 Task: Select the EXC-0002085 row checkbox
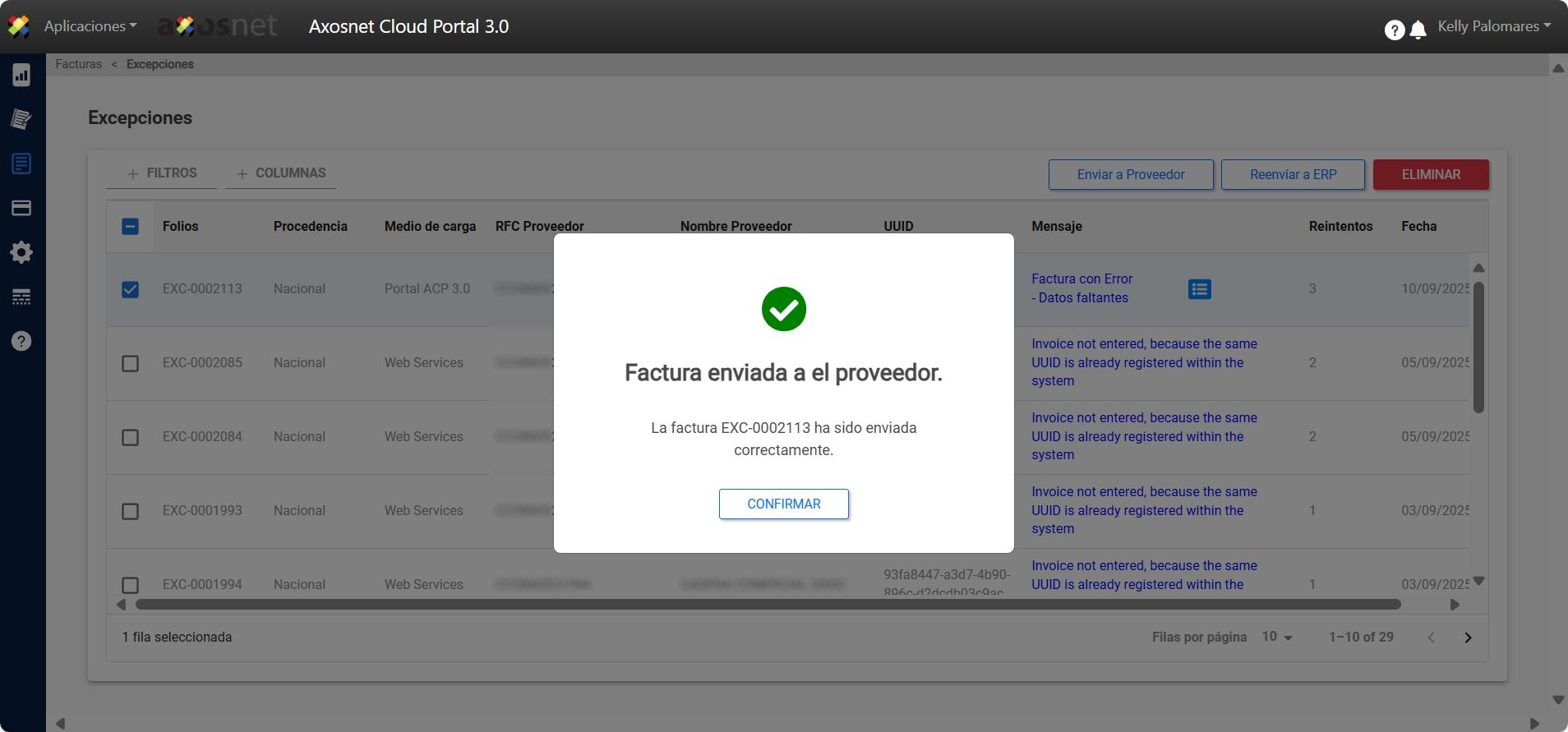[130, 363]
